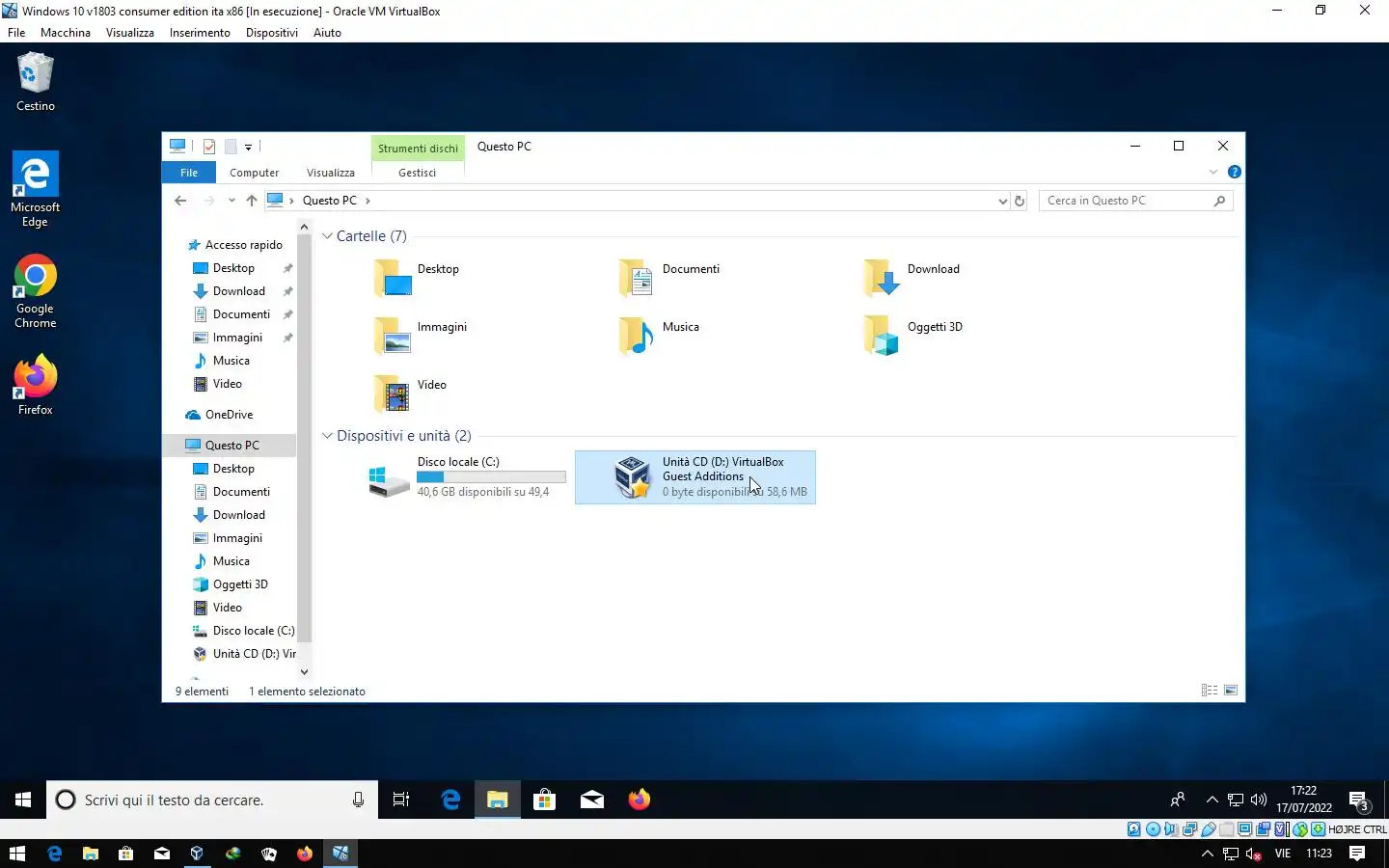Image resolution: width=1389 pixels, height=868 pixels.
Task: Click the New folder icon in quick access toolbar
Action: pos(231,147)
